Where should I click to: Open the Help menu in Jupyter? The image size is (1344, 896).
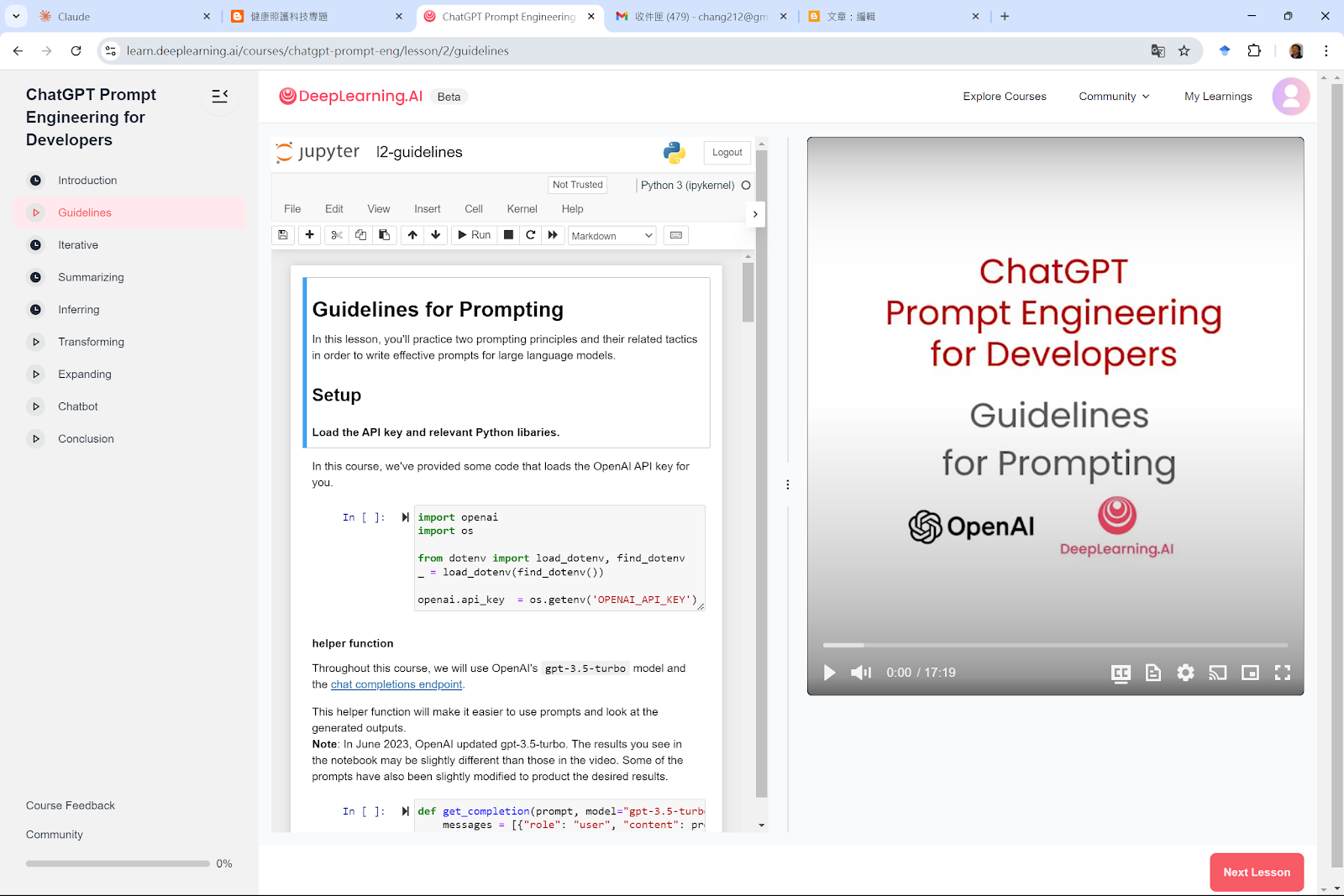point(573,209)
